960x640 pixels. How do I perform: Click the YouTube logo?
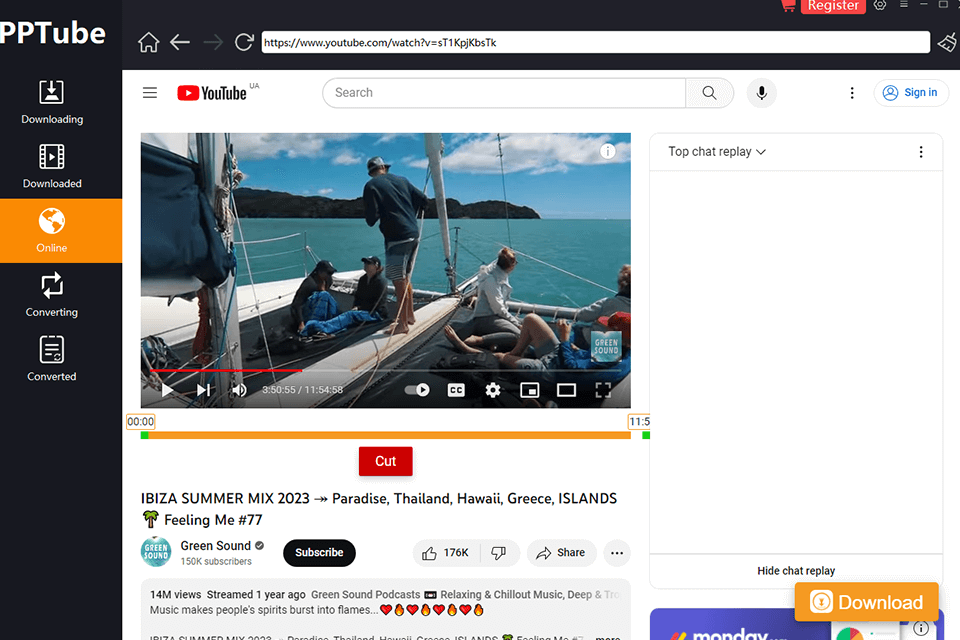point(212,92)
